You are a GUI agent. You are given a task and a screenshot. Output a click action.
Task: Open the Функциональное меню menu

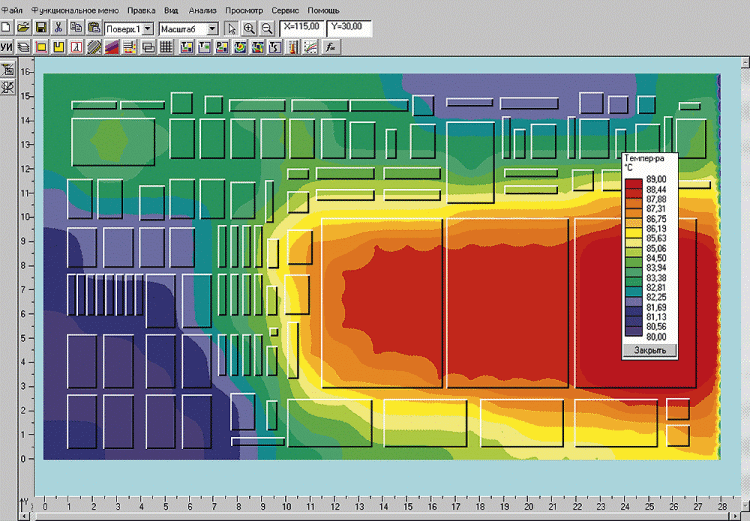pyautogui.click(x=75, y=10)
